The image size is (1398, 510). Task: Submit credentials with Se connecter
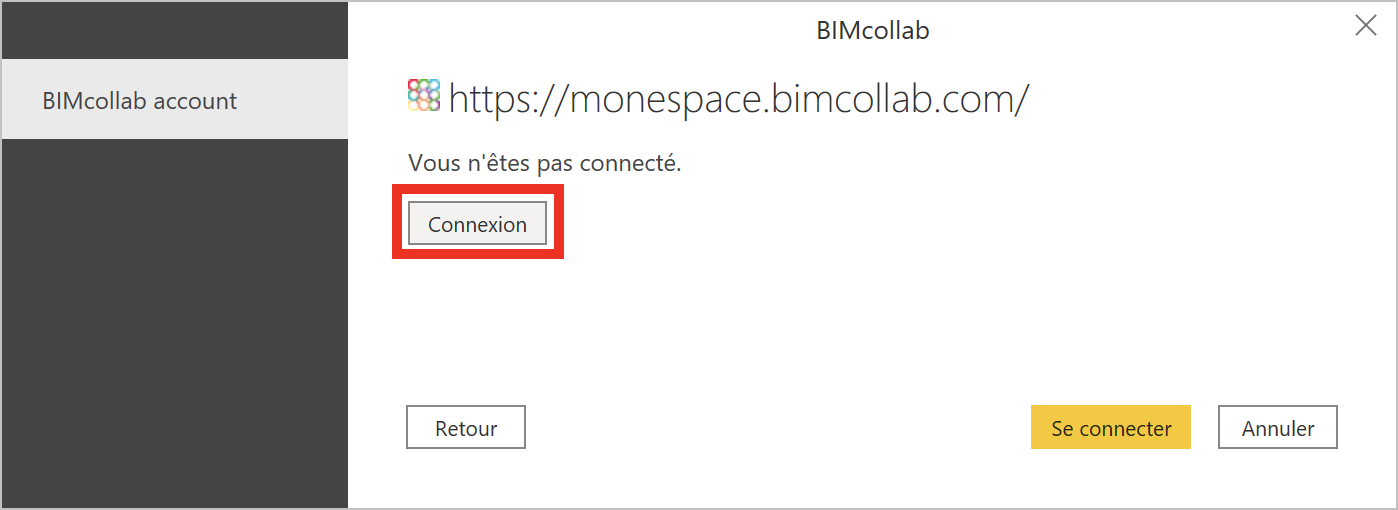1111,427
